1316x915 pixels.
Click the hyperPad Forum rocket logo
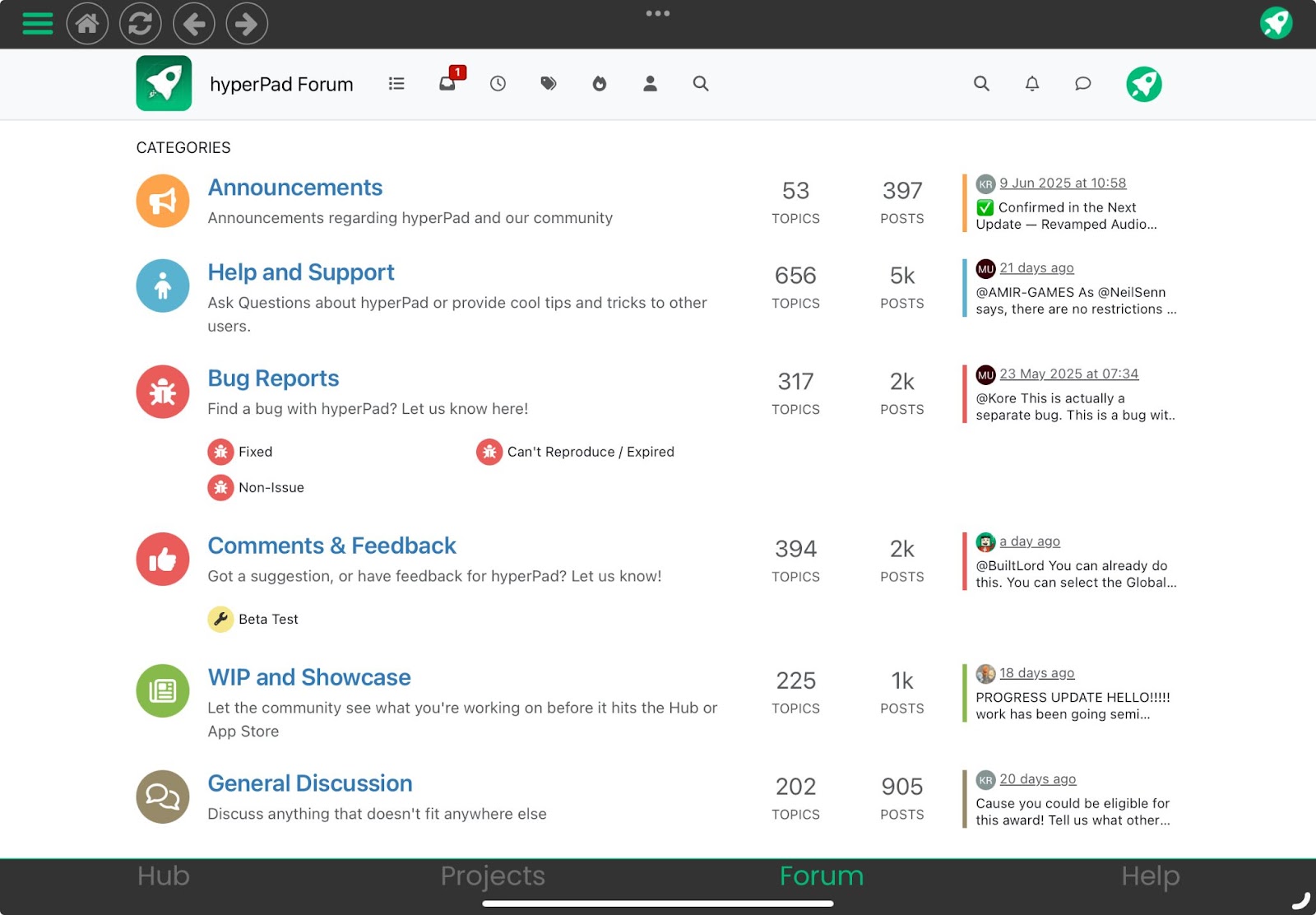[164, 83]
